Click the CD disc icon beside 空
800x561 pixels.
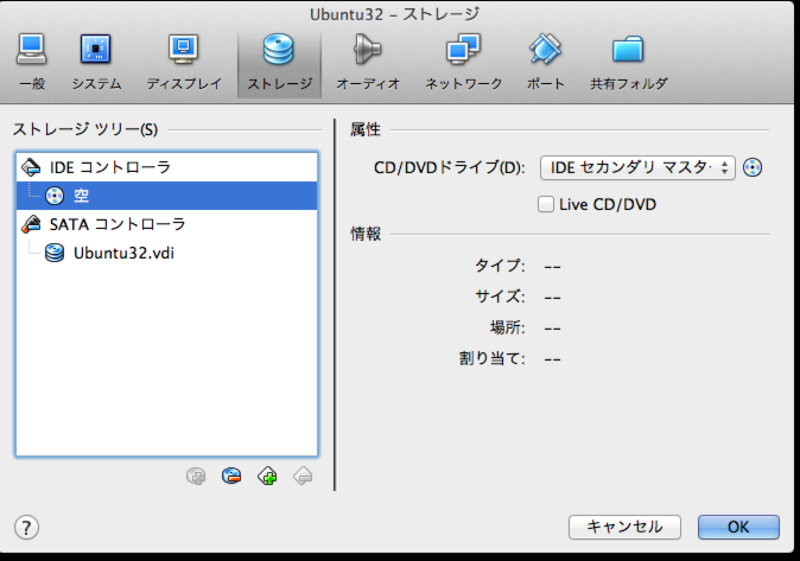point(55,195)
